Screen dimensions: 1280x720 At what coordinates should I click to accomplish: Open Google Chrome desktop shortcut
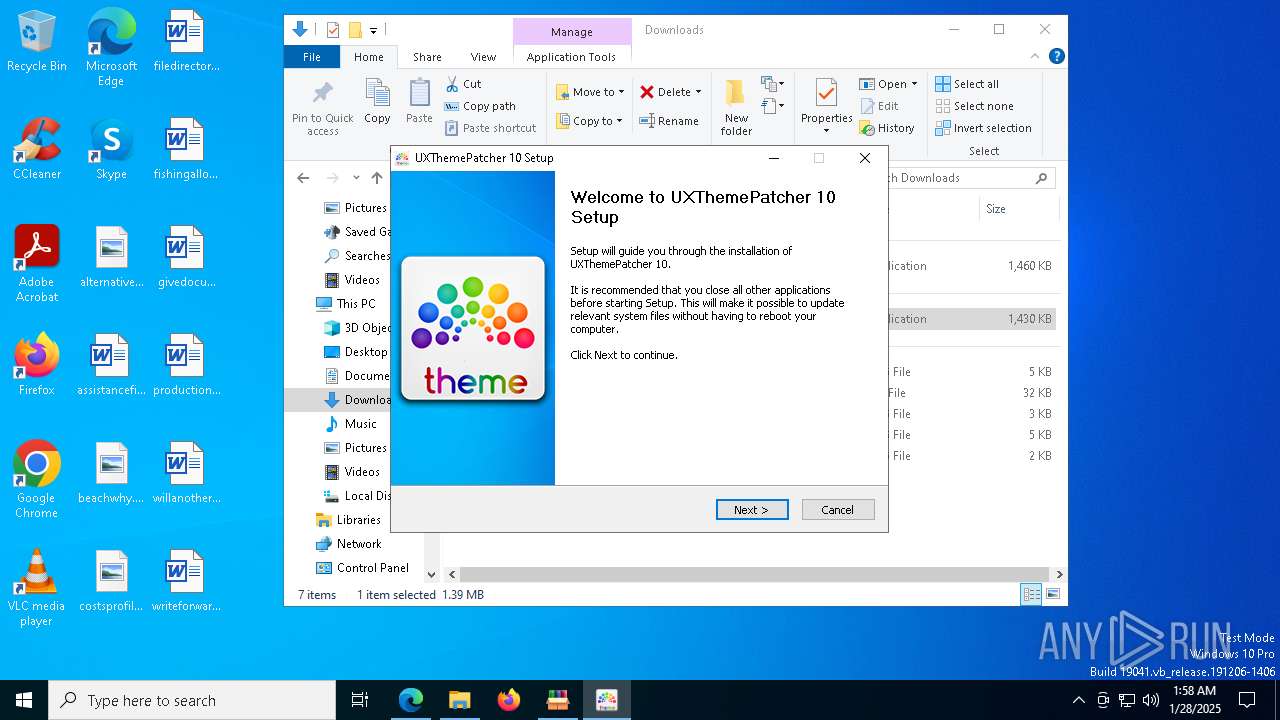(x=37, y=479)
